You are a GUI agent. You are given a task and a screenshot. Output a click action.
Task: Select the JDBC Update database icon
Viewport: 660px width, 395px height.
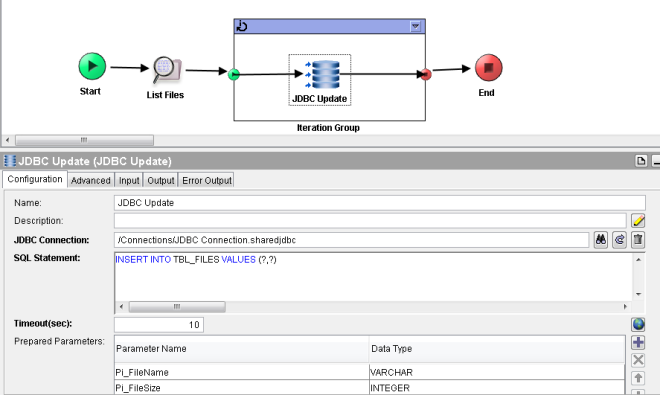pyautogui.click(x=322, y=75)
